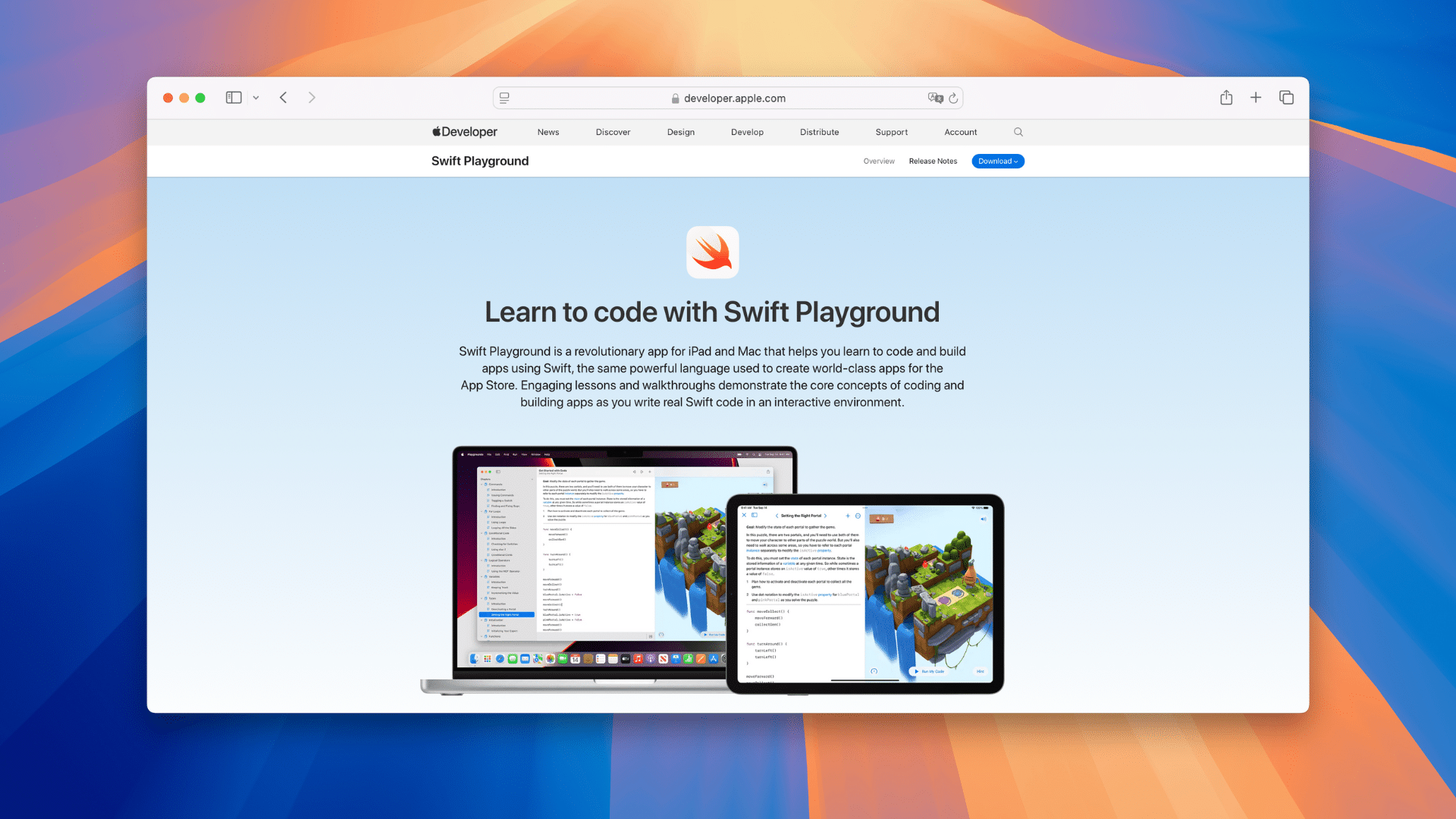Toggle the Safari sidebar

pyautogui.click(x=233, y=98)
